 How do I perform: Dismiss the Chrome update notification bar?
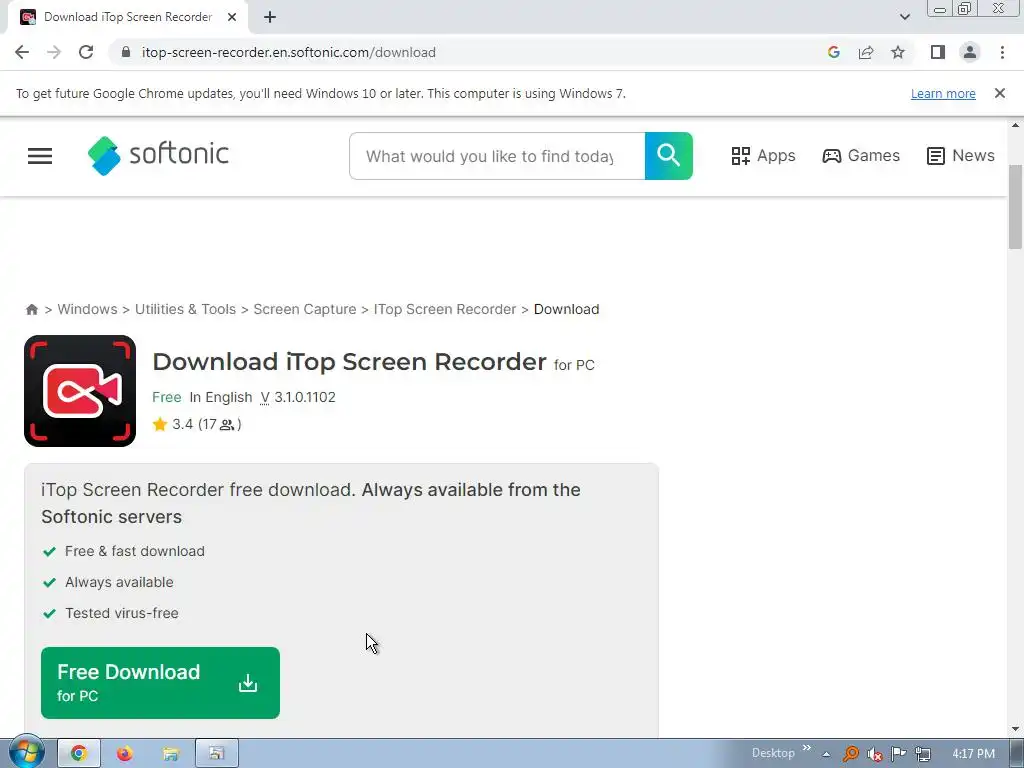coord(1000,93)
